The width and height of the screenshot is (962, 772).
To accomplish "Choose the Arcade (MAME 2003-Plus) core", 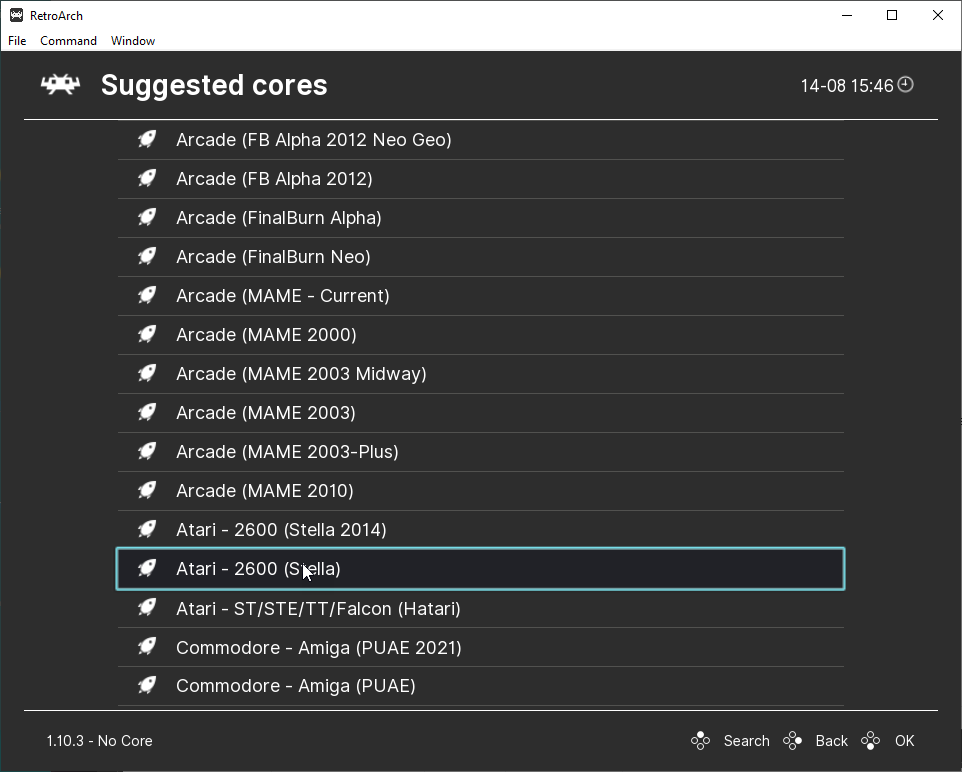I will (287, 452).
